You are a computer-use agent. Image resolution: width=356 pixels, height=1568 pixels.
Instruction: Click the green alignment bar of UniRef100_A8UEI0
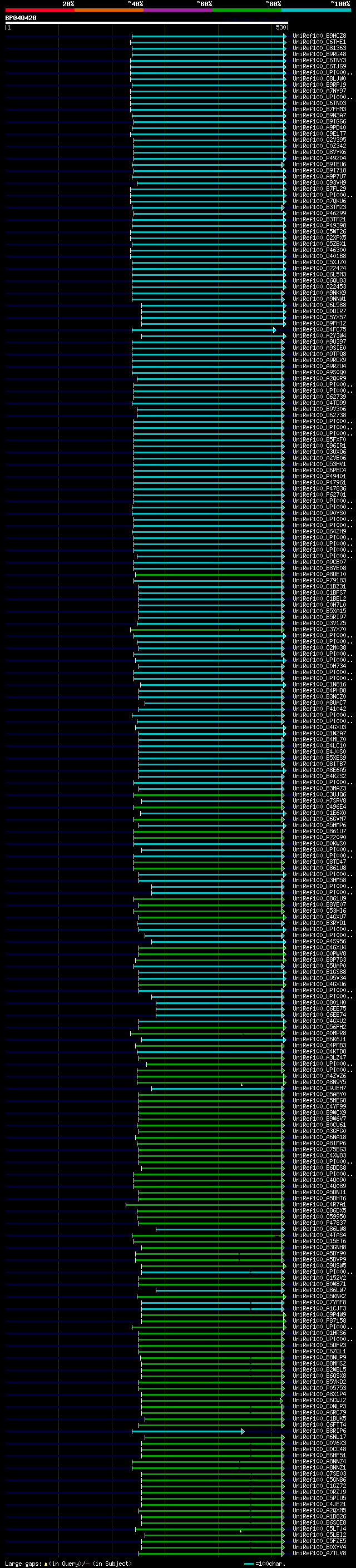[x=209, y=574]
